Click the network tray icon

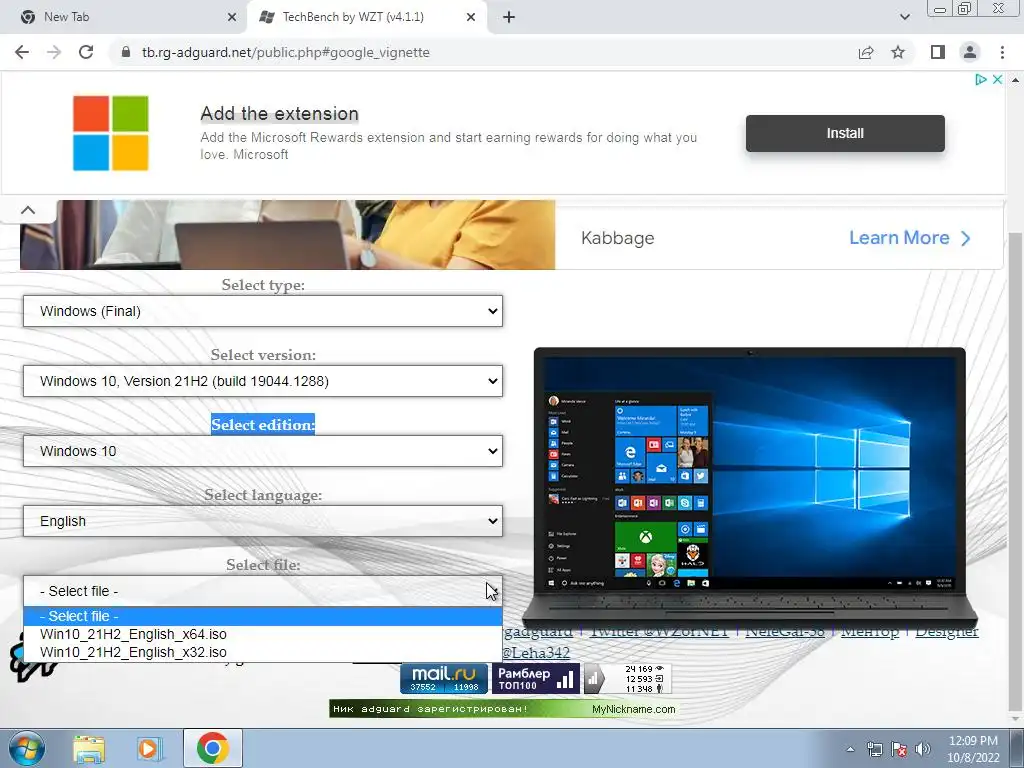click(874, 749)
